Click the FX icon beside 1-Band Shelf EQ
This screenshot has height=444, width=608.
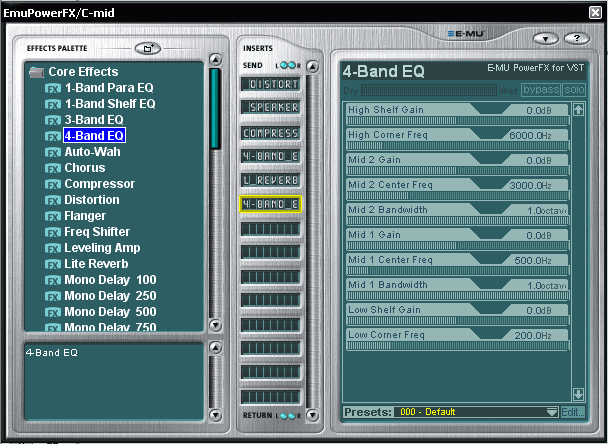point(53,104)
